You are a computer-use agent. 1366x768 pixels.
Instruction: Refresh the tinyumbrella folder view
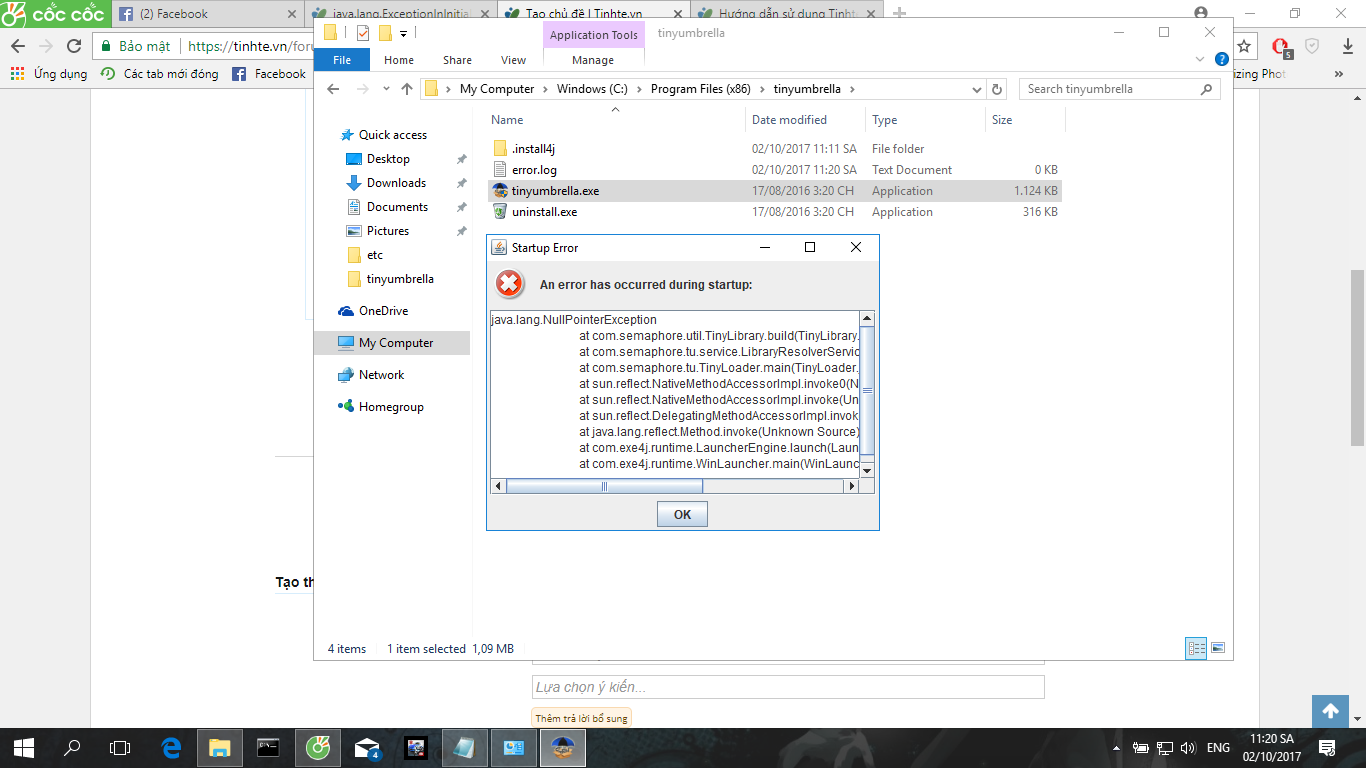coord(997,89)
